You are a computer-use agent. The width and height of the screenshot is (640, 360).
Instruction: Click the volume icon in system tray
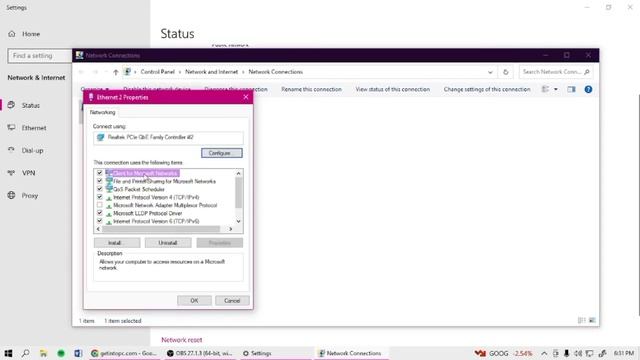tap(578, 353)
